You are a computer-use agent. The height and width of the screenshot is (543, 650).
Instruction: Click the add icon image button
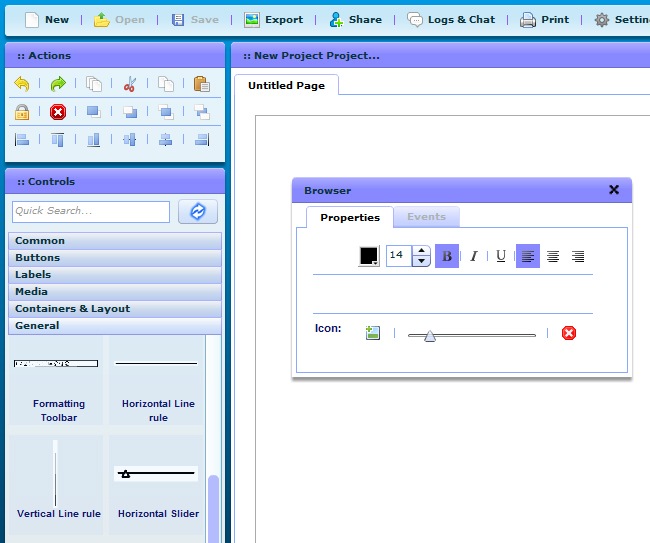pos(373,333)
